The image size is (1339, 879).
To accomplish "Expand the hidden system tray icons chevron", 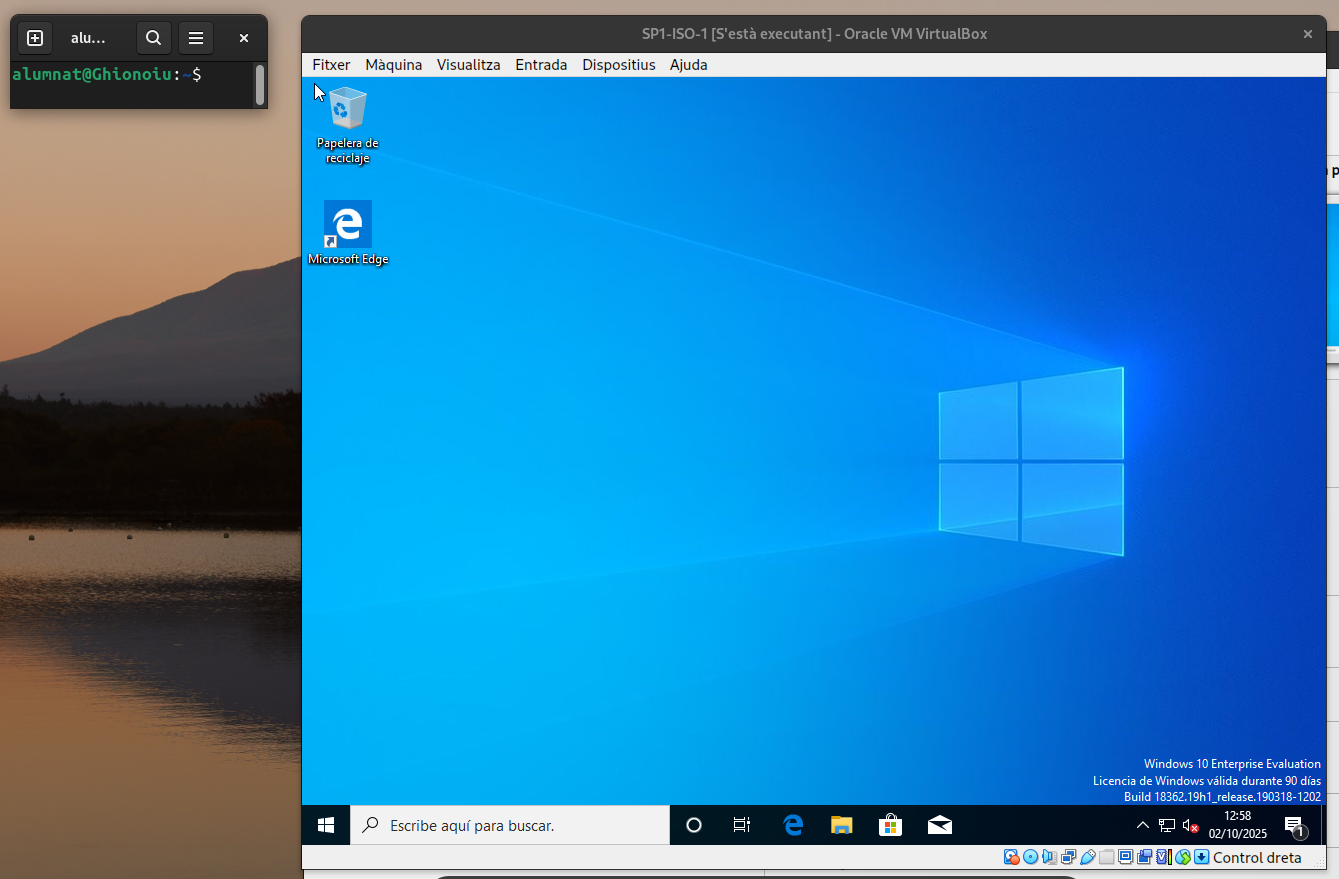I will [1142, 825].
